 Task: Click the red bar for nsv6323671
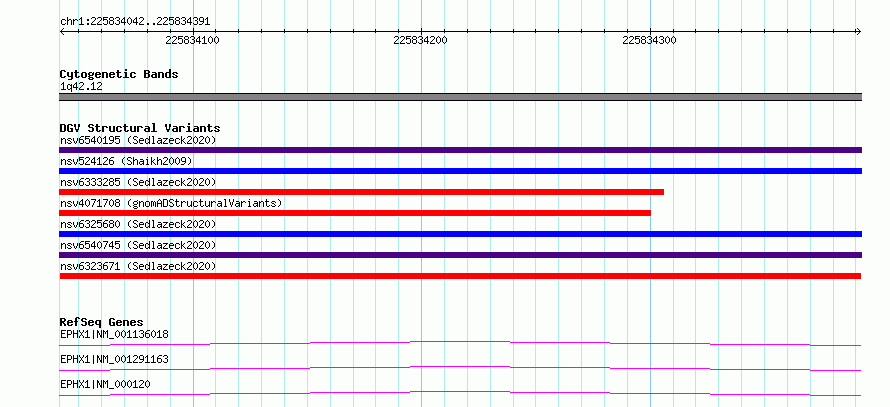point(460,276)
